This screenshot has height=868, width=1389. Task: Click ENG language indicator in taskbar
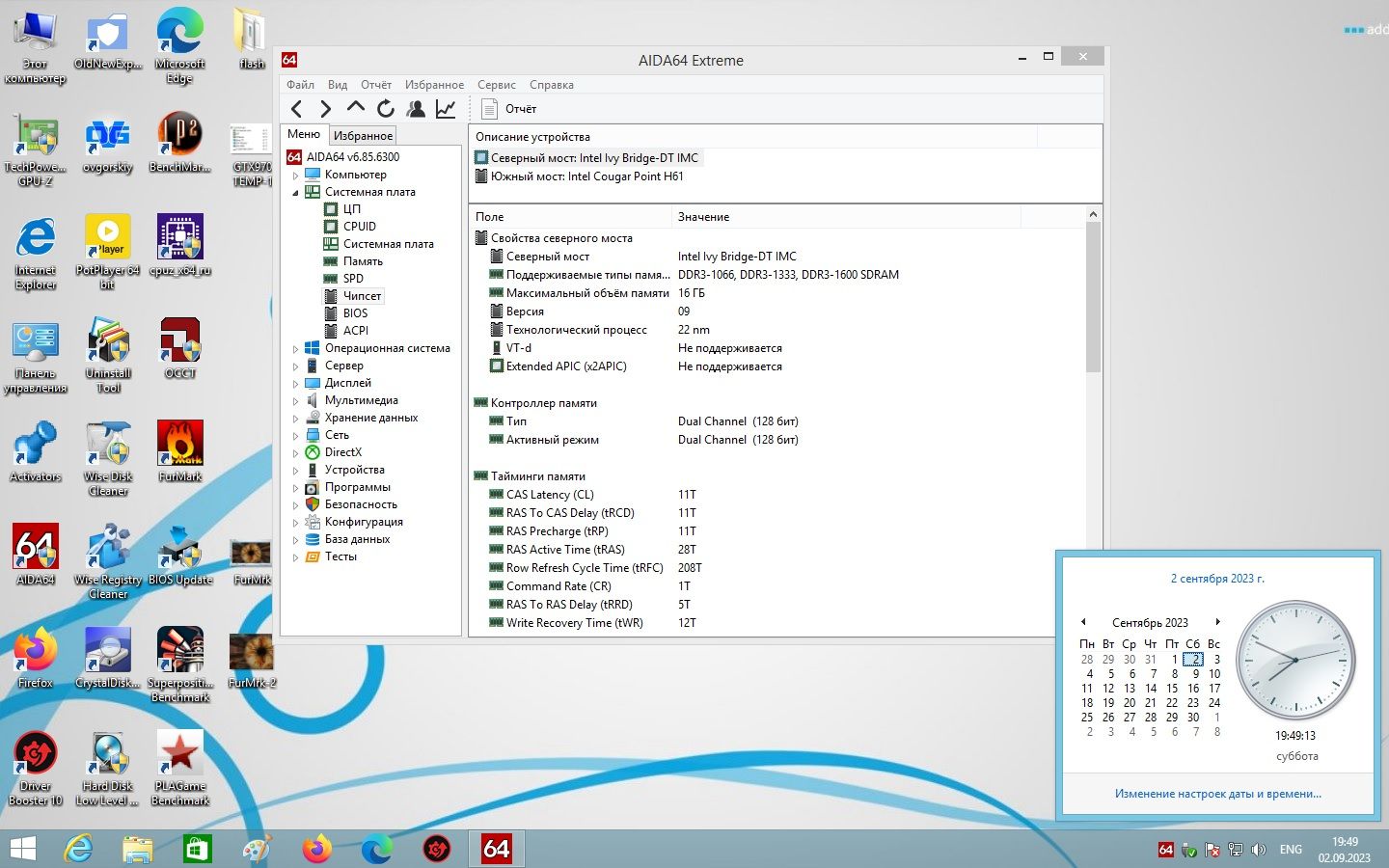pyautogui.click(x=1291, y=850)
